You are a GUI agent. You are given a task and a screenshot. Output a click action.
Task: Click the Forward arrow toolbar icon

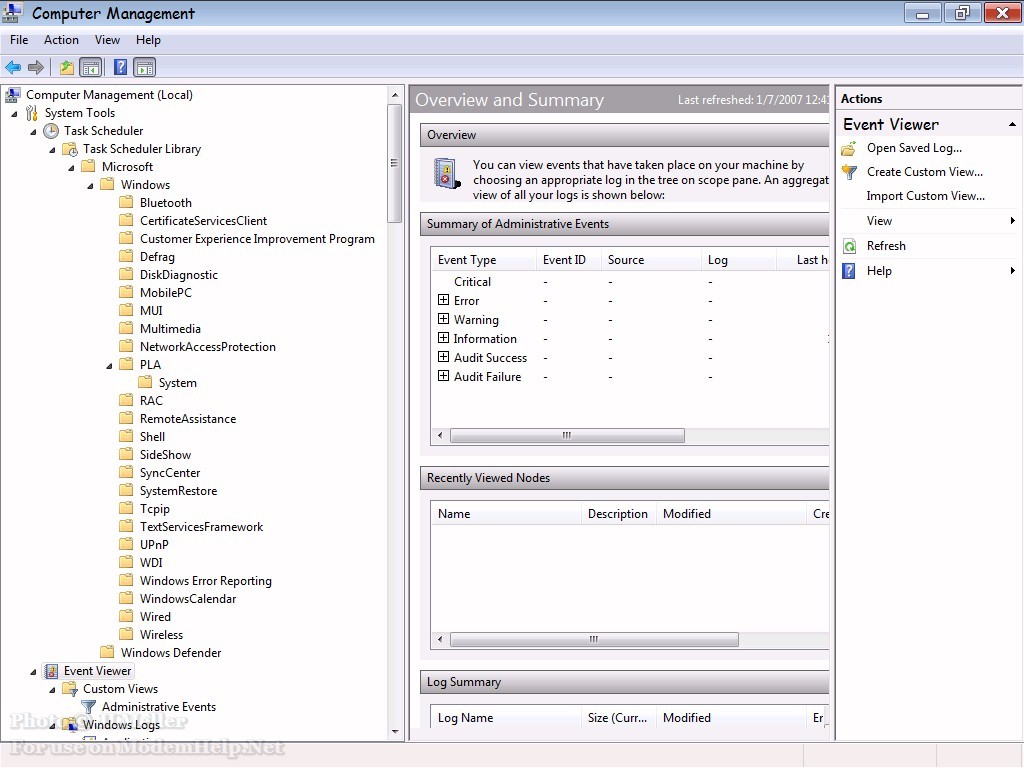click(36, 67)
